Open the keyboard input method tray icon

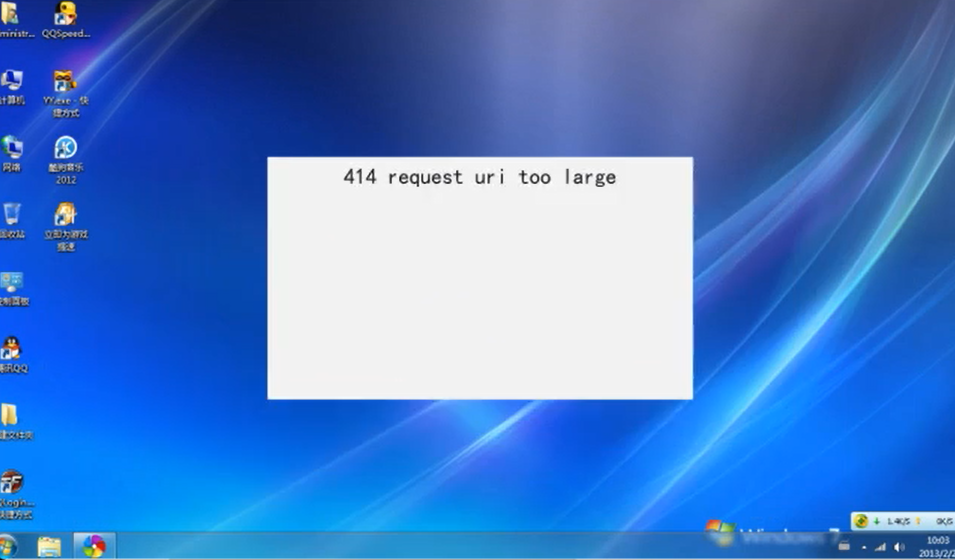(x=844, y=546)
